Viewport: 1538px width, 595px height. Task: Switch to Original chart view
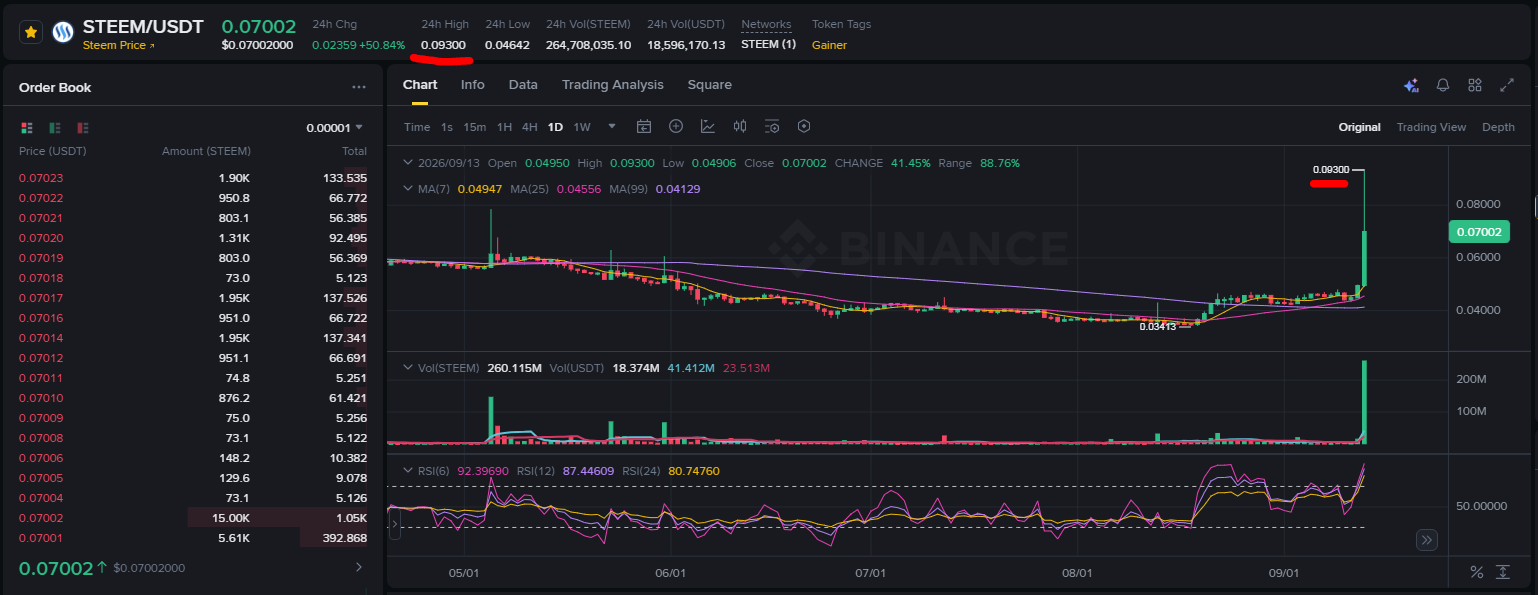[x=1360, y=127]
